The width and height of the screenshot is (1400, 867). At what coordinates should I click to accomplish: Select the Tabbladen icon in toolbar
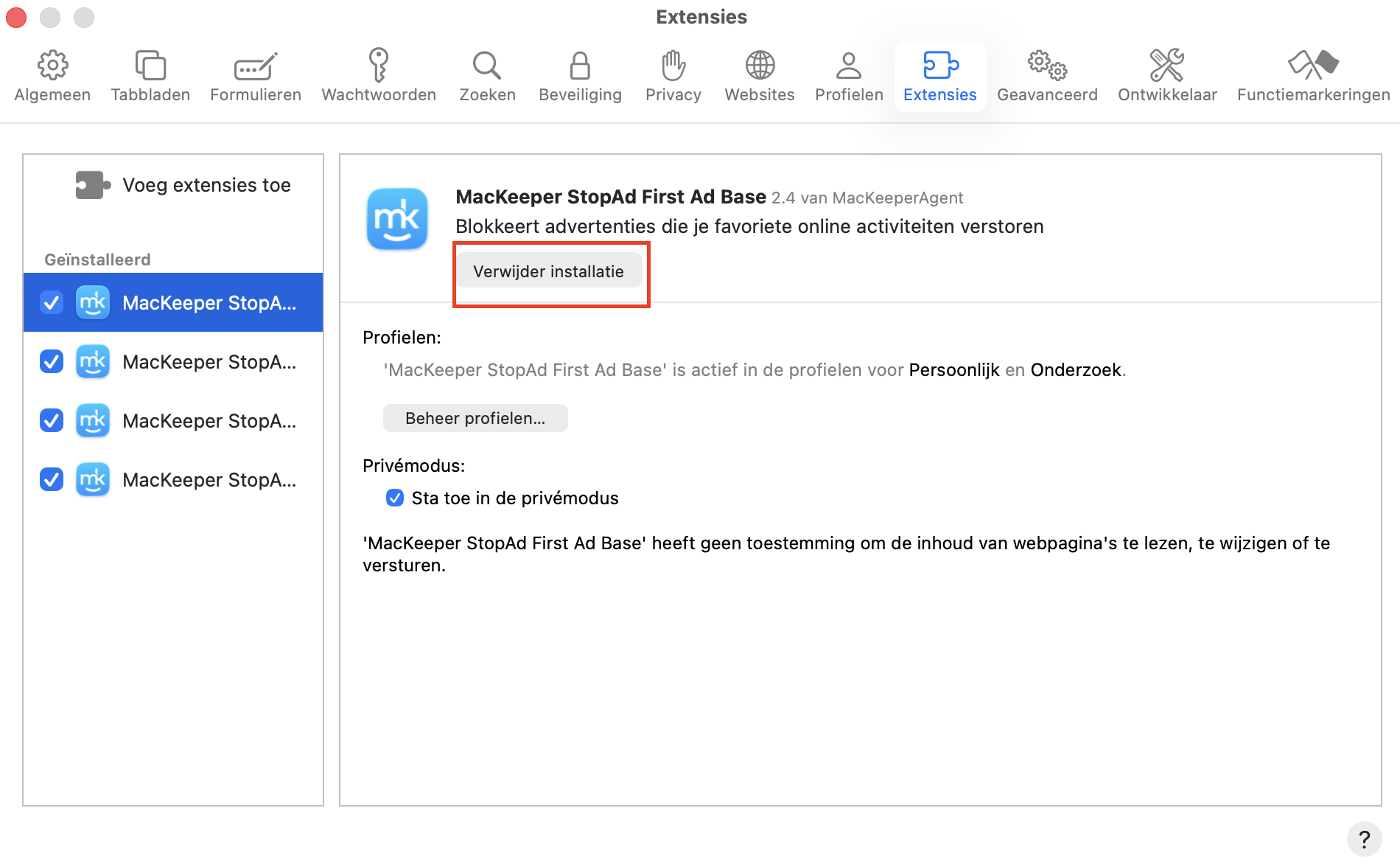150,66
